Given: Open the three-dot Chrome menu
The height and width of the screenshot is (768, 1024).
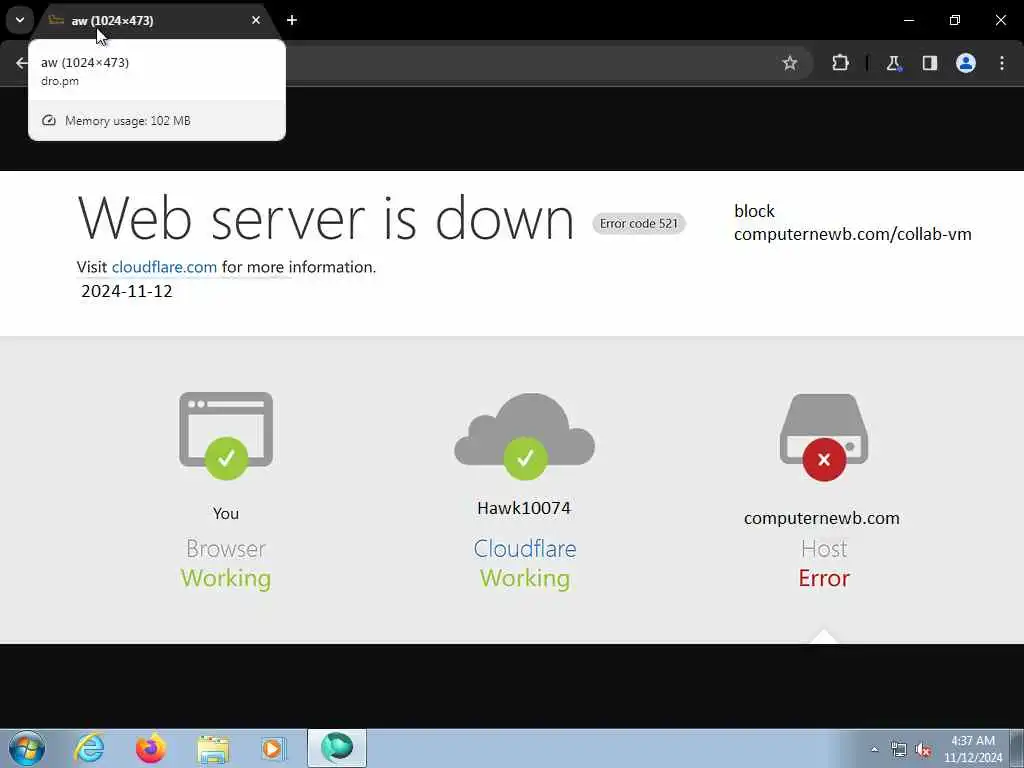Looking at the screenshot, I should tap(1002, 63).
